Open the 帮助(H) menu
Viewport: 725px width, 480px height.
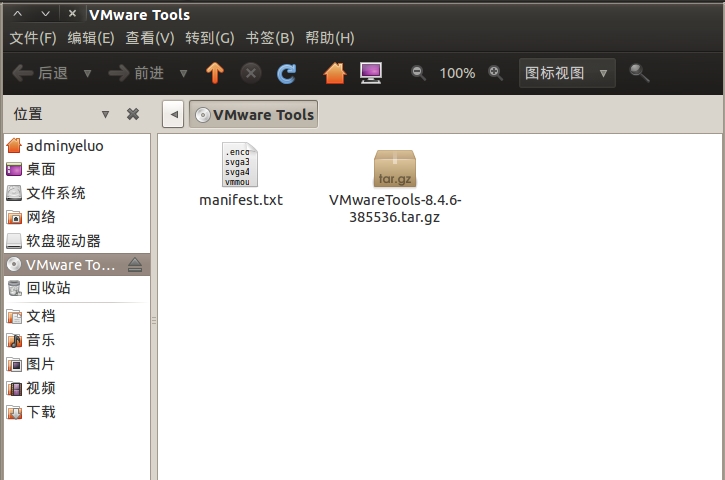pos(330,38)
